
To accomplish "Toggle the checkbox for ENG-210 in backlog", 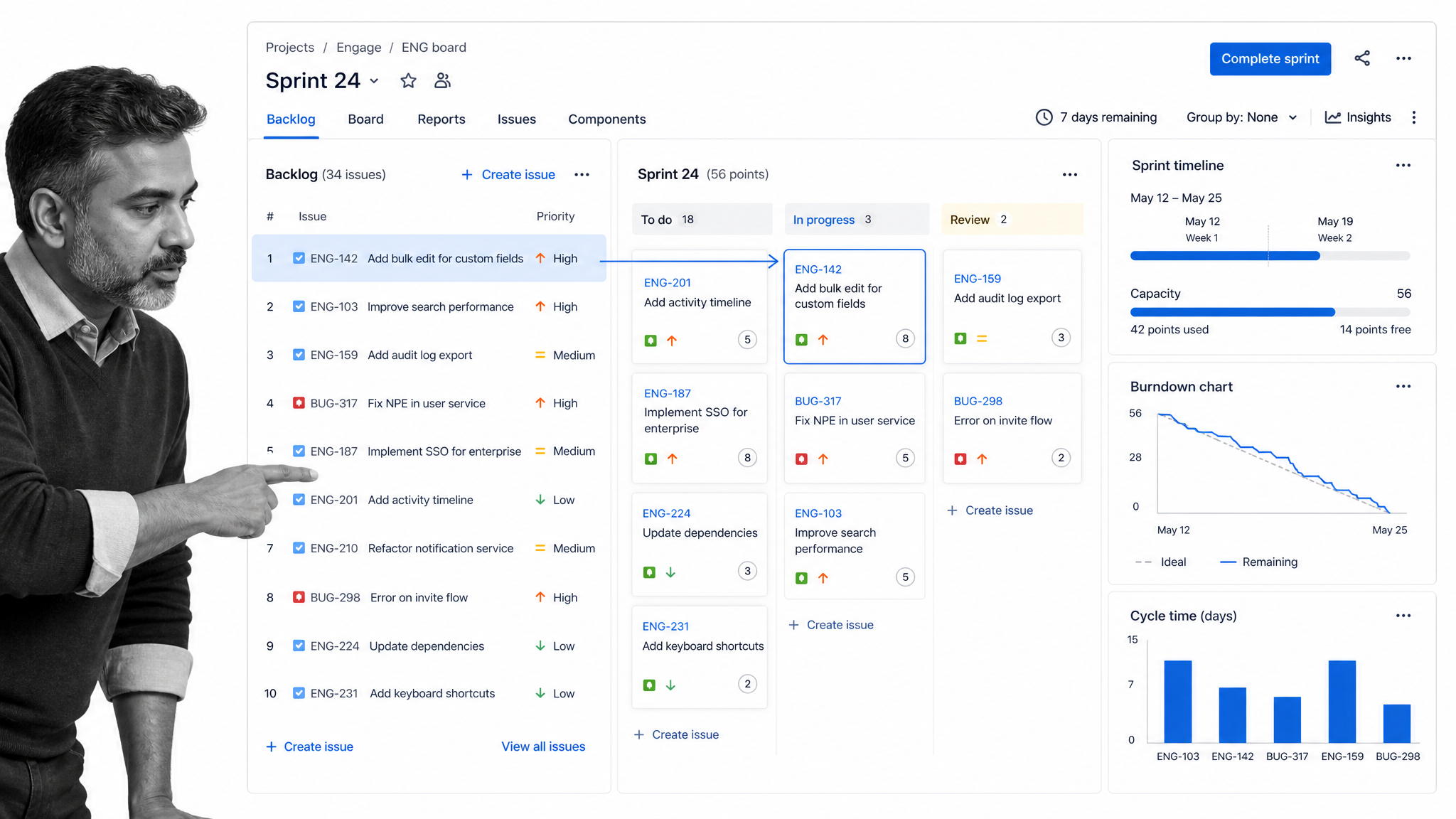I will [x=299, y=548].
